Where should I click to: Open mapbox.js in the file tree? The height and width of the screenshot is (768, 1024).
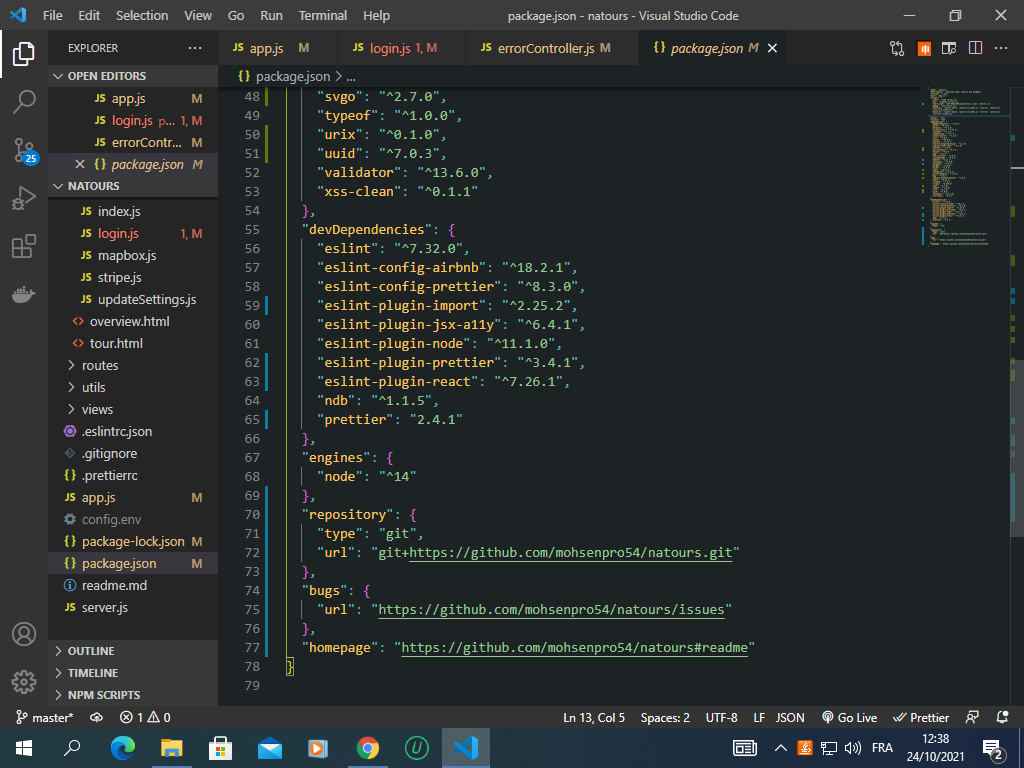133,255
